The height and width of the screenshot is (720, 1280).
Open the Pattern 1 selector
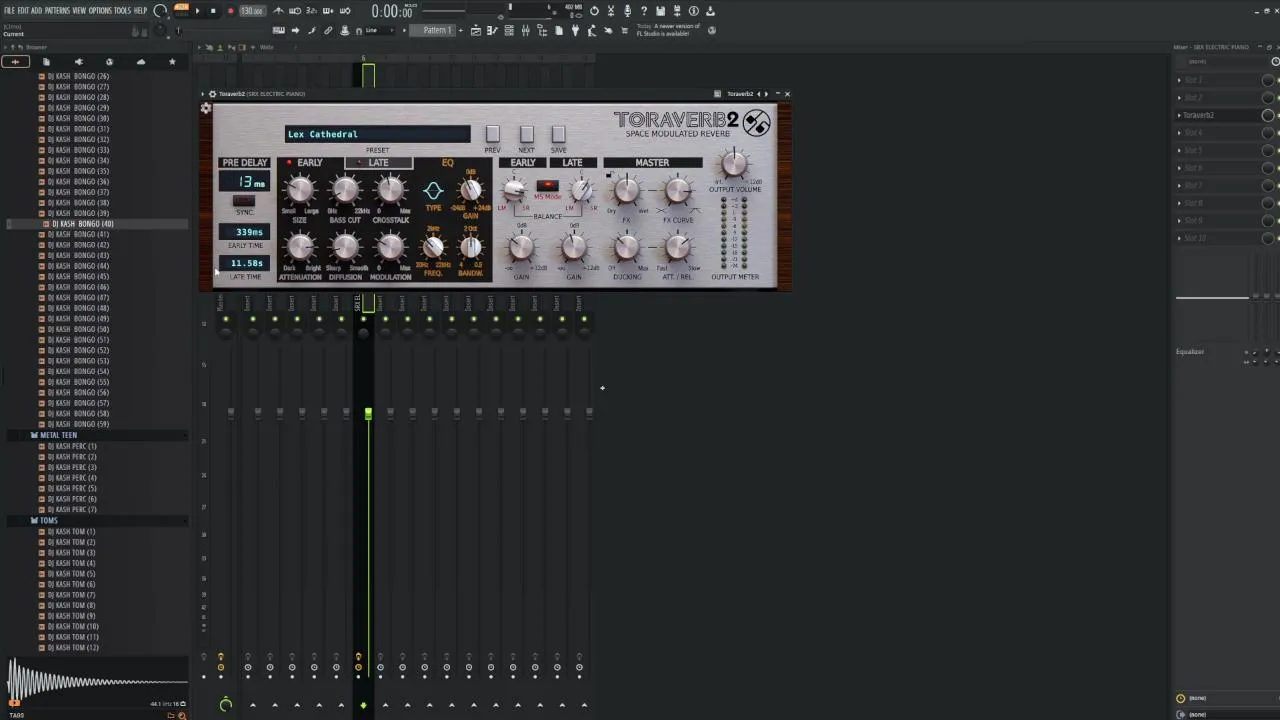coord(437,30)
